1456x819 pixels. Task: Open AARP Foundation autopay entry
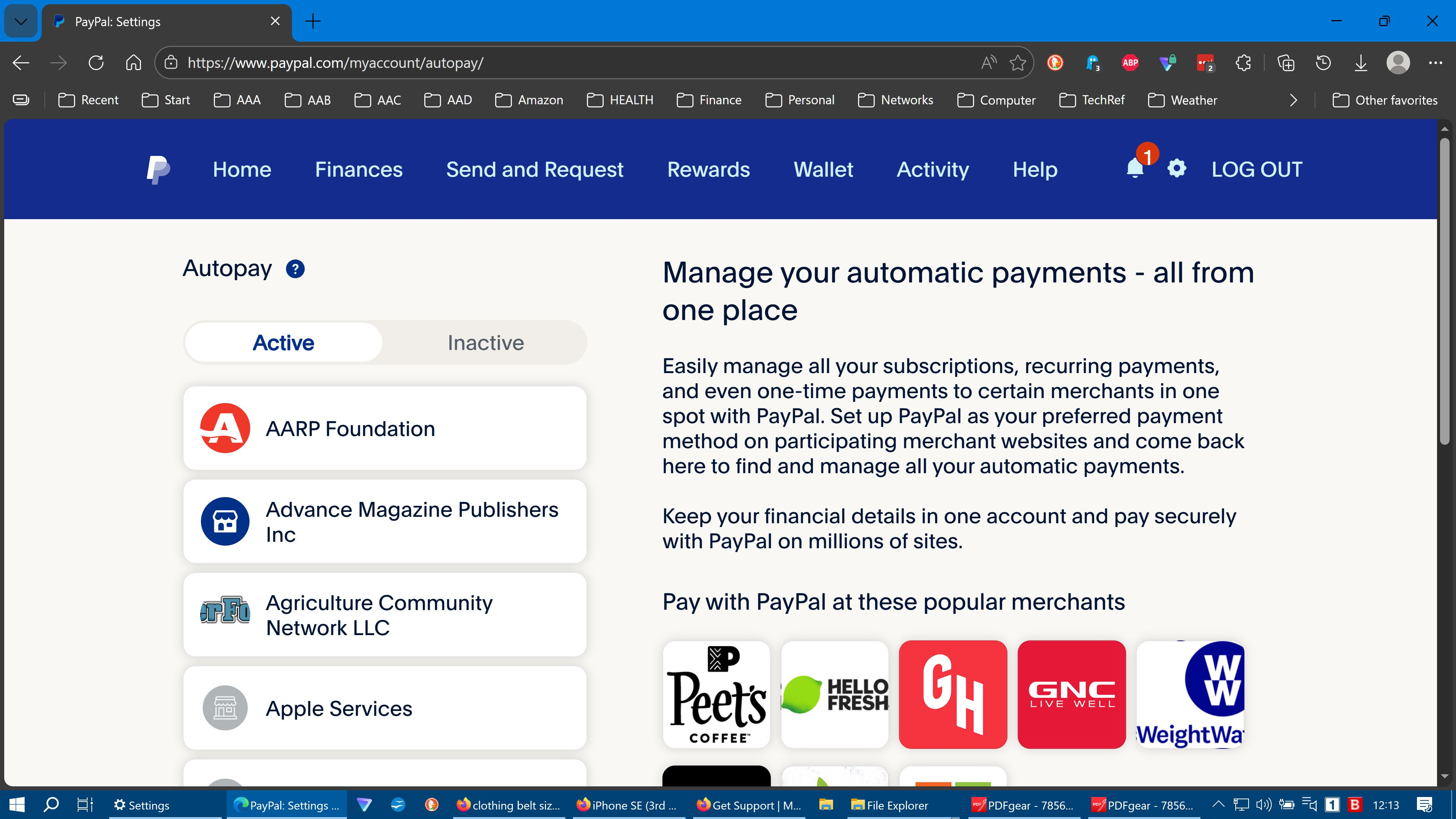(x=385, y=428)
